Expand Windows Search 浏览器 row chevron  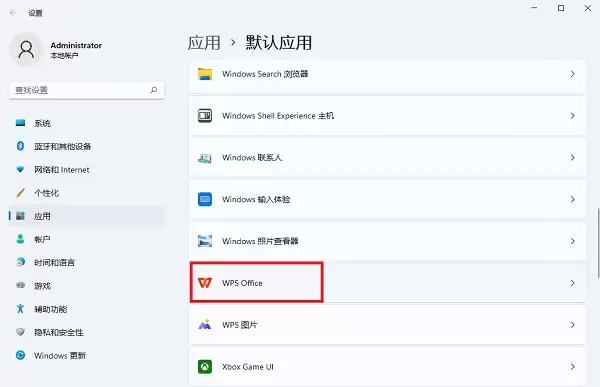[572, 74]
